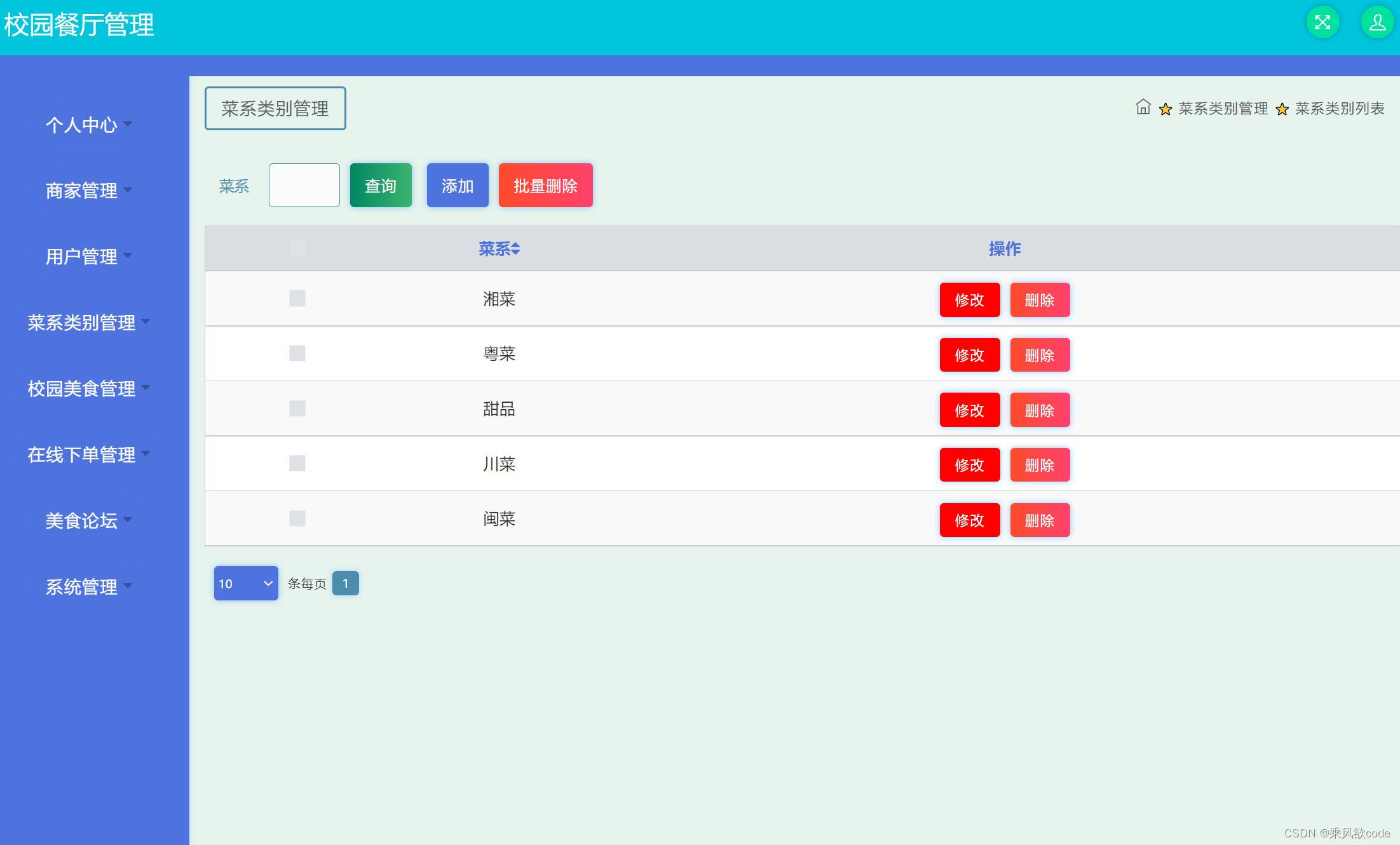The image size is (1400, 845).
Task: Click the sort arrows next to 菜系 header
Action: click(516, 249)
